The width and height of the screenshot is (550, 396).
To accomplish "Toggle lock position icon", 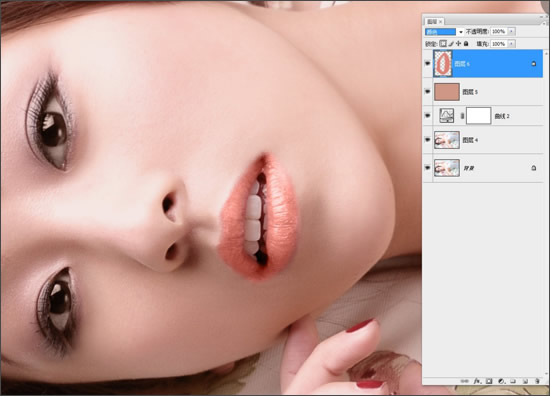I will [458, 43].
